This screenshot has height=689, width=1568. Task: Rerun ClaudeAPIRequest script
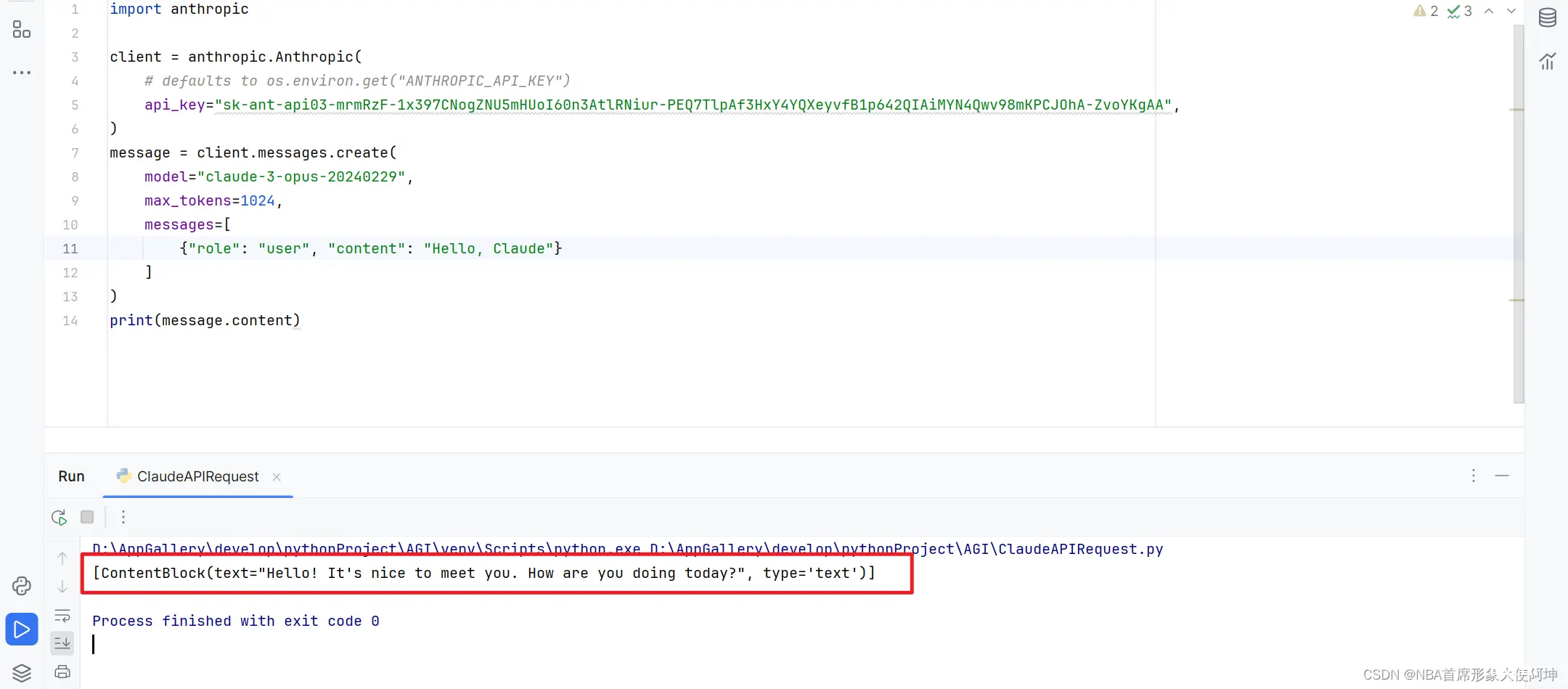60,517
